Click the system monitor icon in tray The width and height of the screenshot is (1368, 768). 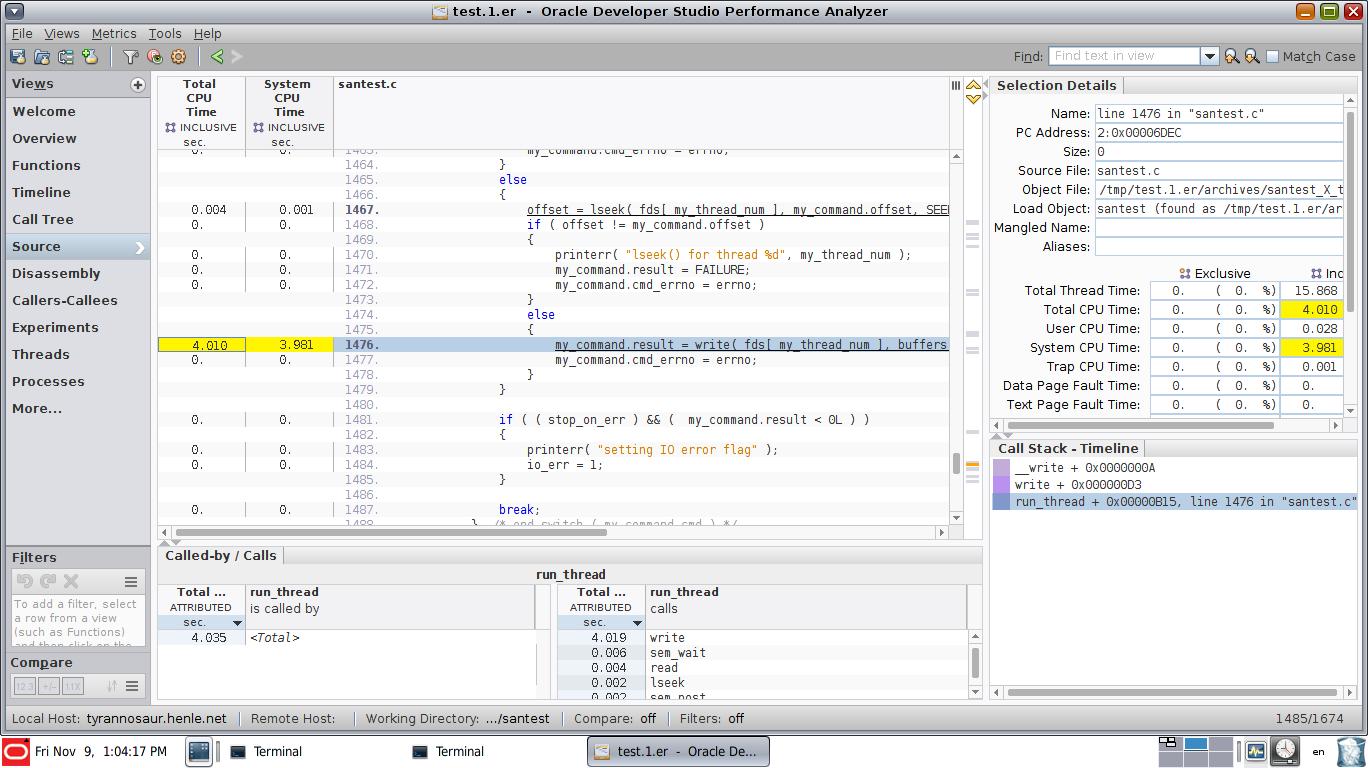pos(1256,750)
